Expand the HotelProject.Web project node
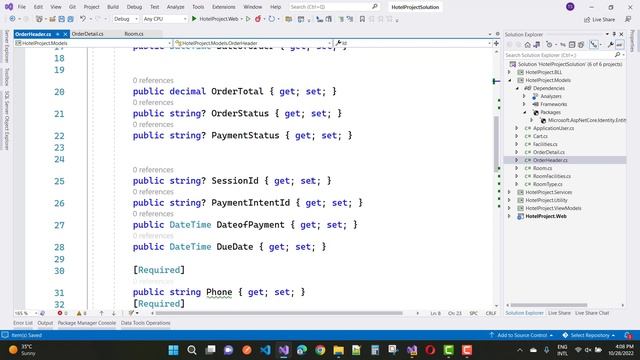This screenshot has width=640, height=360. 509,216
